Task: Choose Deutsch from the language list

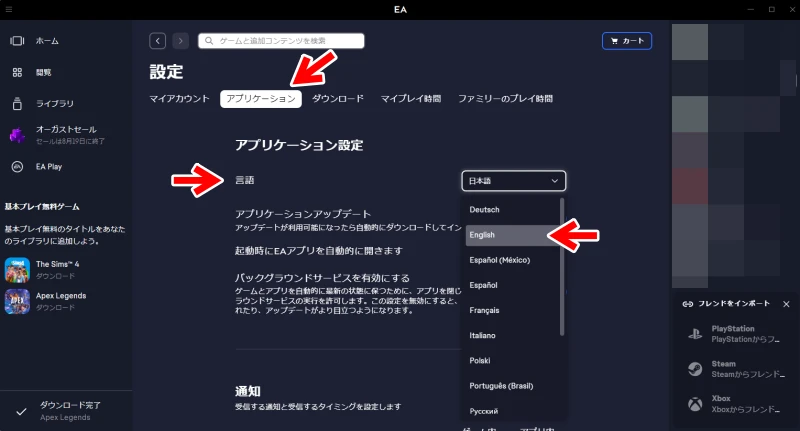Action: 512,210
